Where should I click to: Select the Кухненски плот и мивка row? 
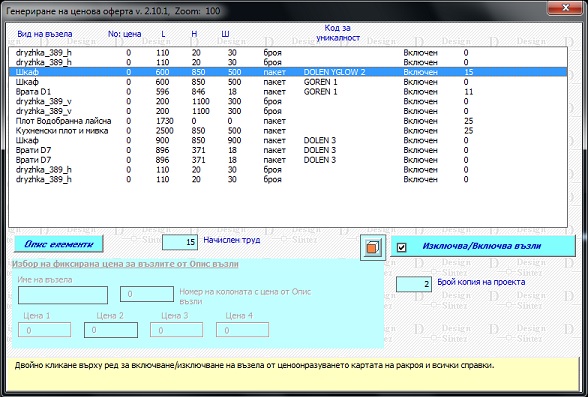[288, 130]
